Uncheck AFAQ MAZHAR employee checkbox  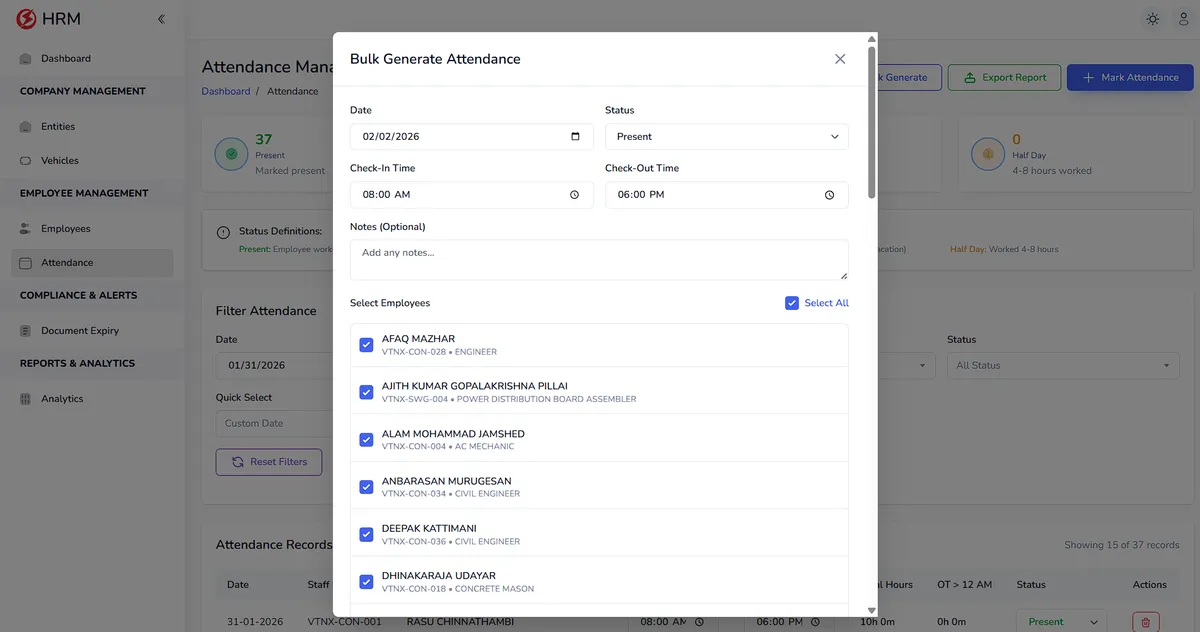click(366, 345)
